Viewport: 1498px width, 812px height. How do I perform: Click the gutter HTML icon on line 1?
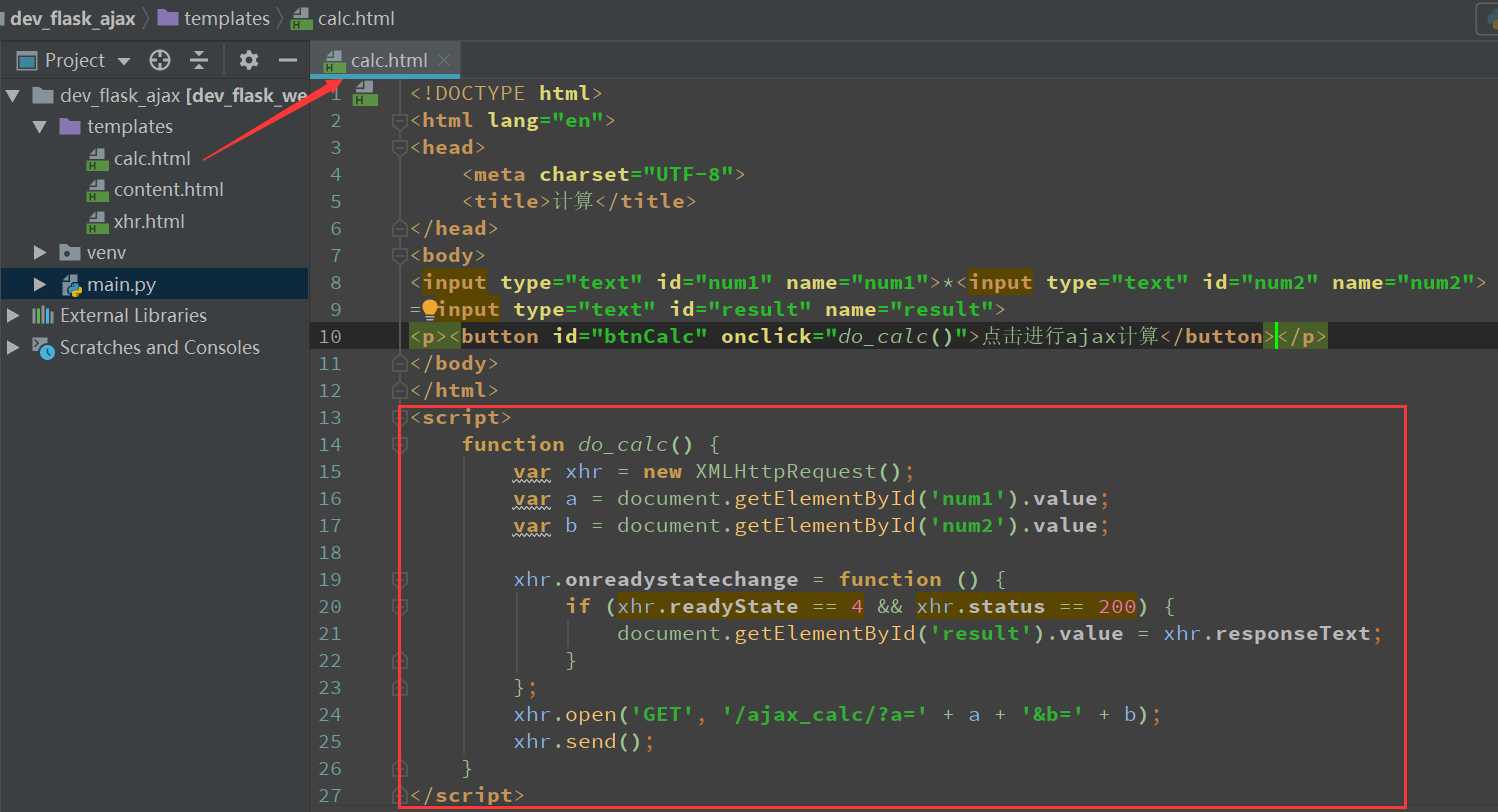[x=365, y=94]
